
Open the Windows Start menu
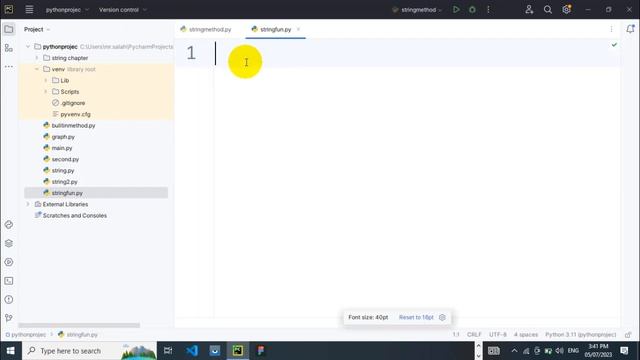click(x=11, y=351)
